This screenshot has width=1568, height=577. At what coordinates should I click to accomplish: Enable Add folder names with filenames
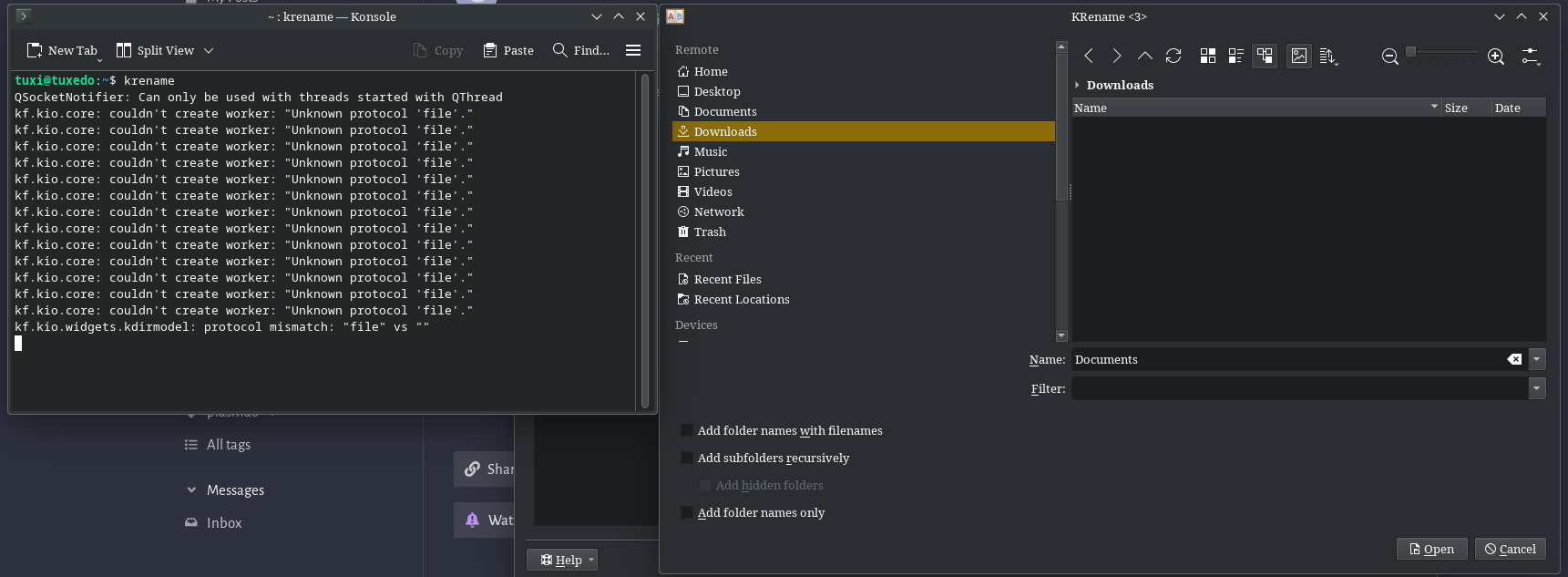[782, 430]
